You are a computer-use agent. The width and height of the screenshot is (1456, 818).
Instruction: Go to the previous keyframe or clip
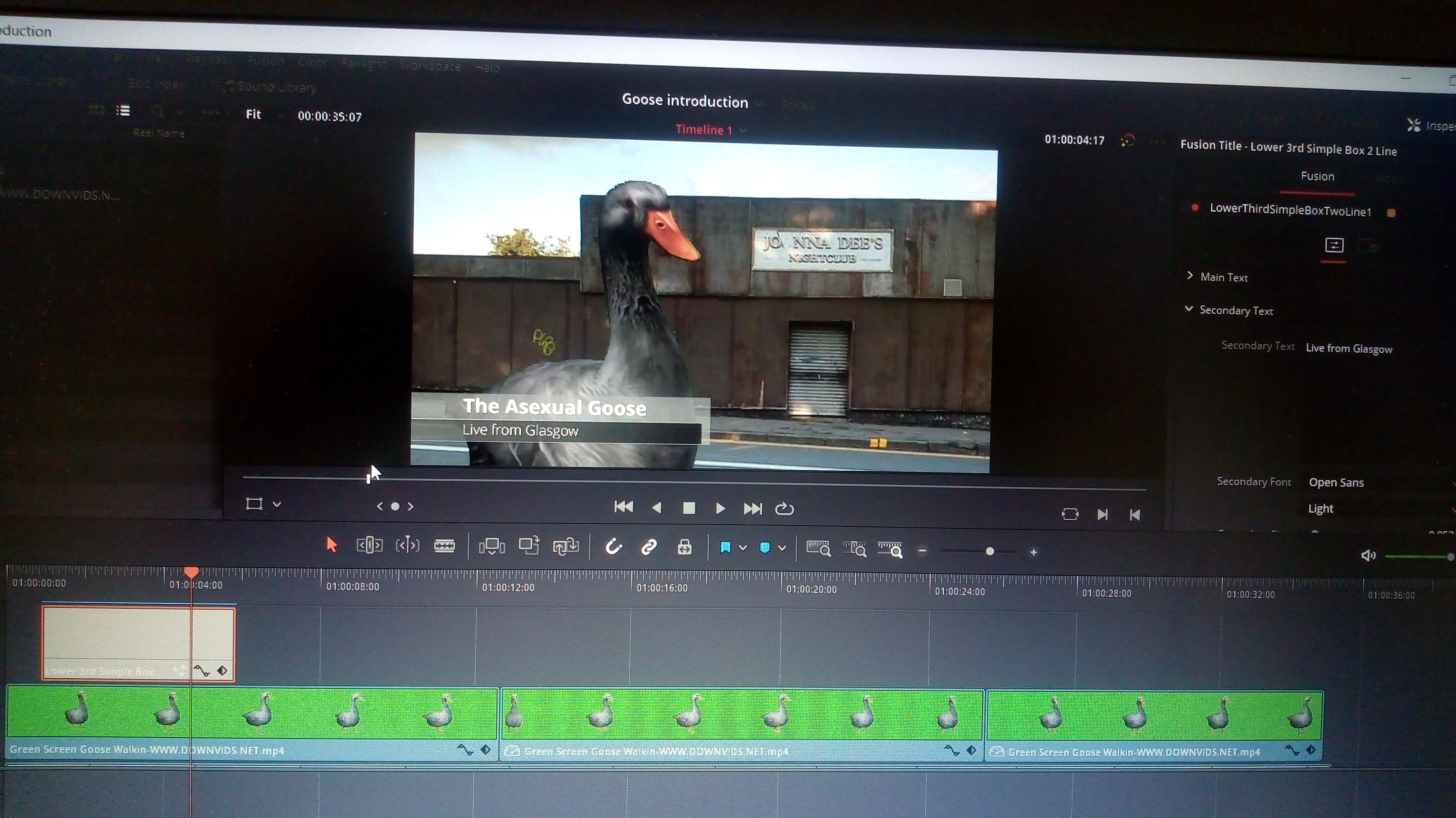tap(380, 506)
